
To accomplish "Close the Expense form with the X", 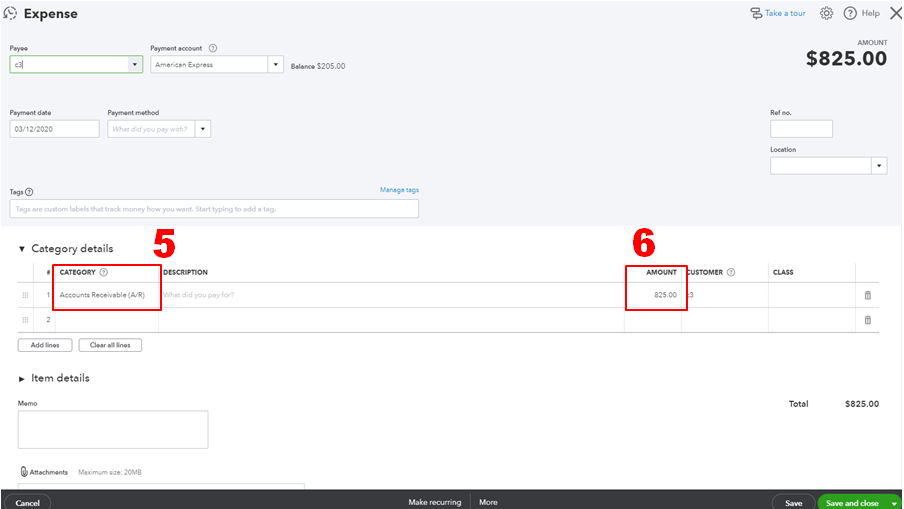I will [x=896, y=13].
